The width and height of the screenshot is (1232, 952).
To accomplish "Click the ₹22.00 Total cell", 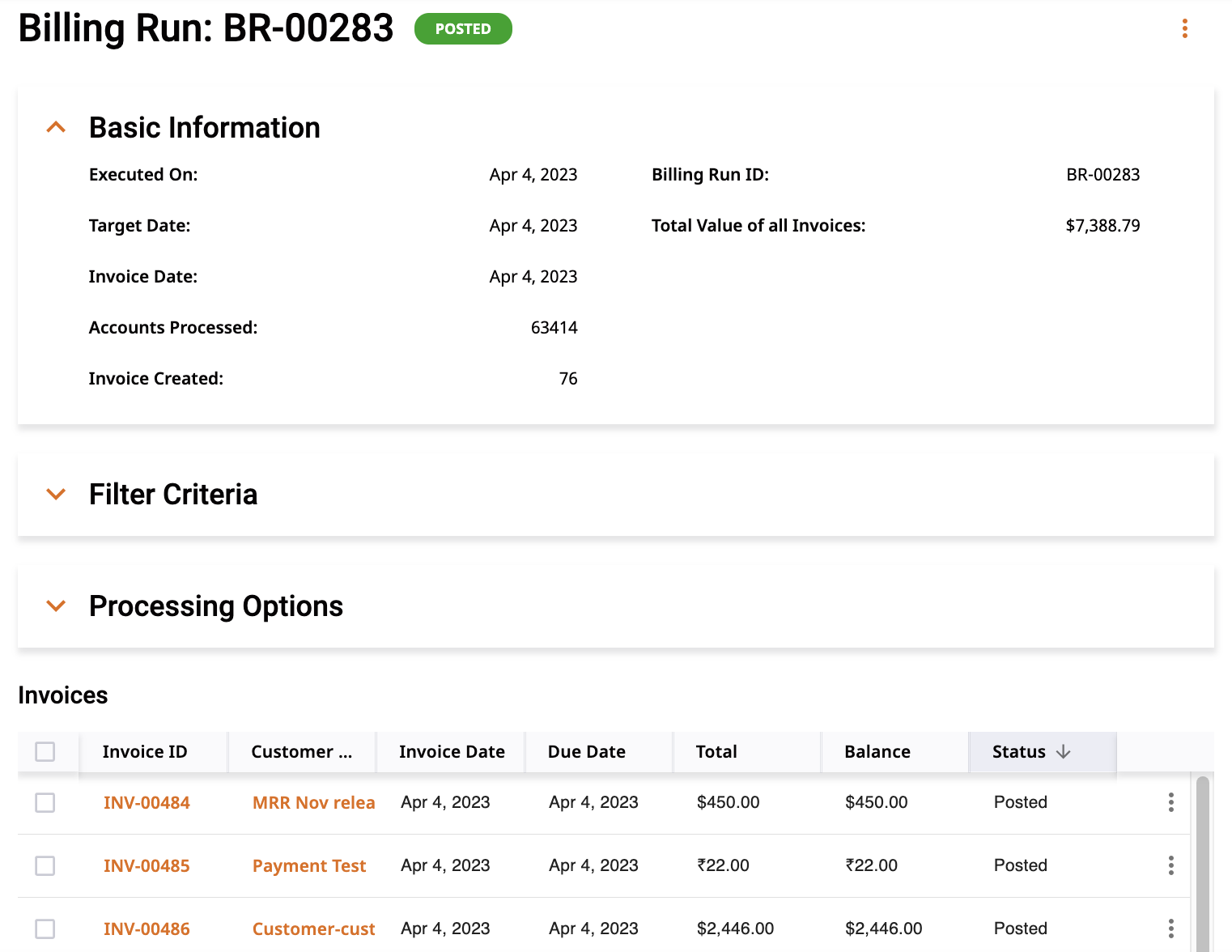I will 723,865.
